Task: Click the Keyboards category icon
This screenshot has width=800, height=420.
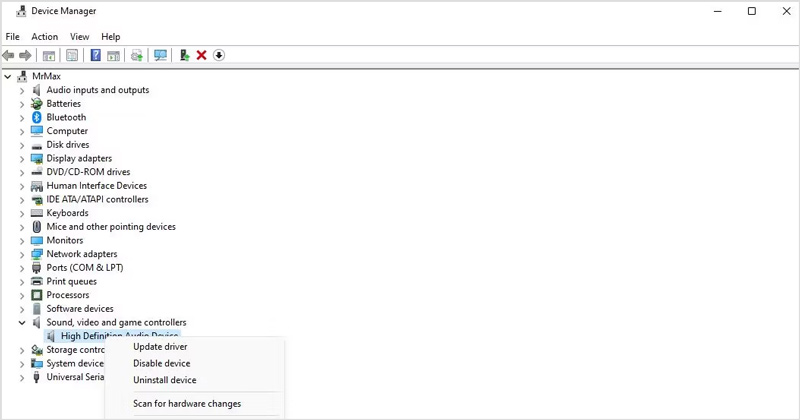Action: (37, 213)
